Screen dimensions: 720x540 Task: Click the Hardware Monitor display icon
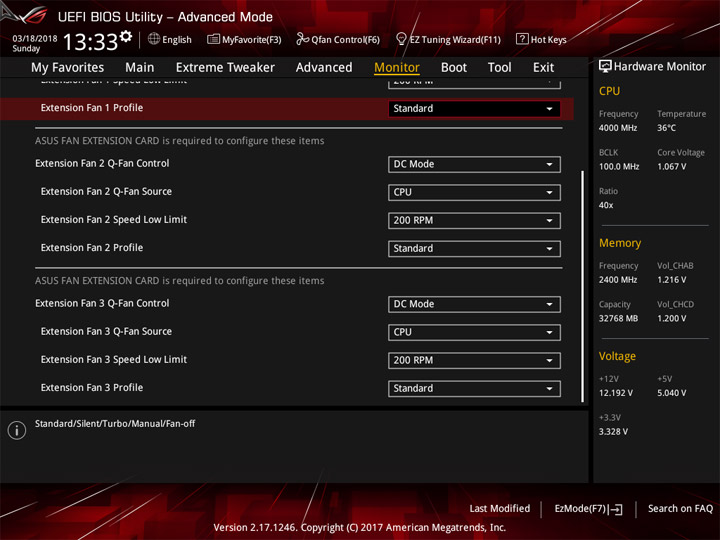605,67
